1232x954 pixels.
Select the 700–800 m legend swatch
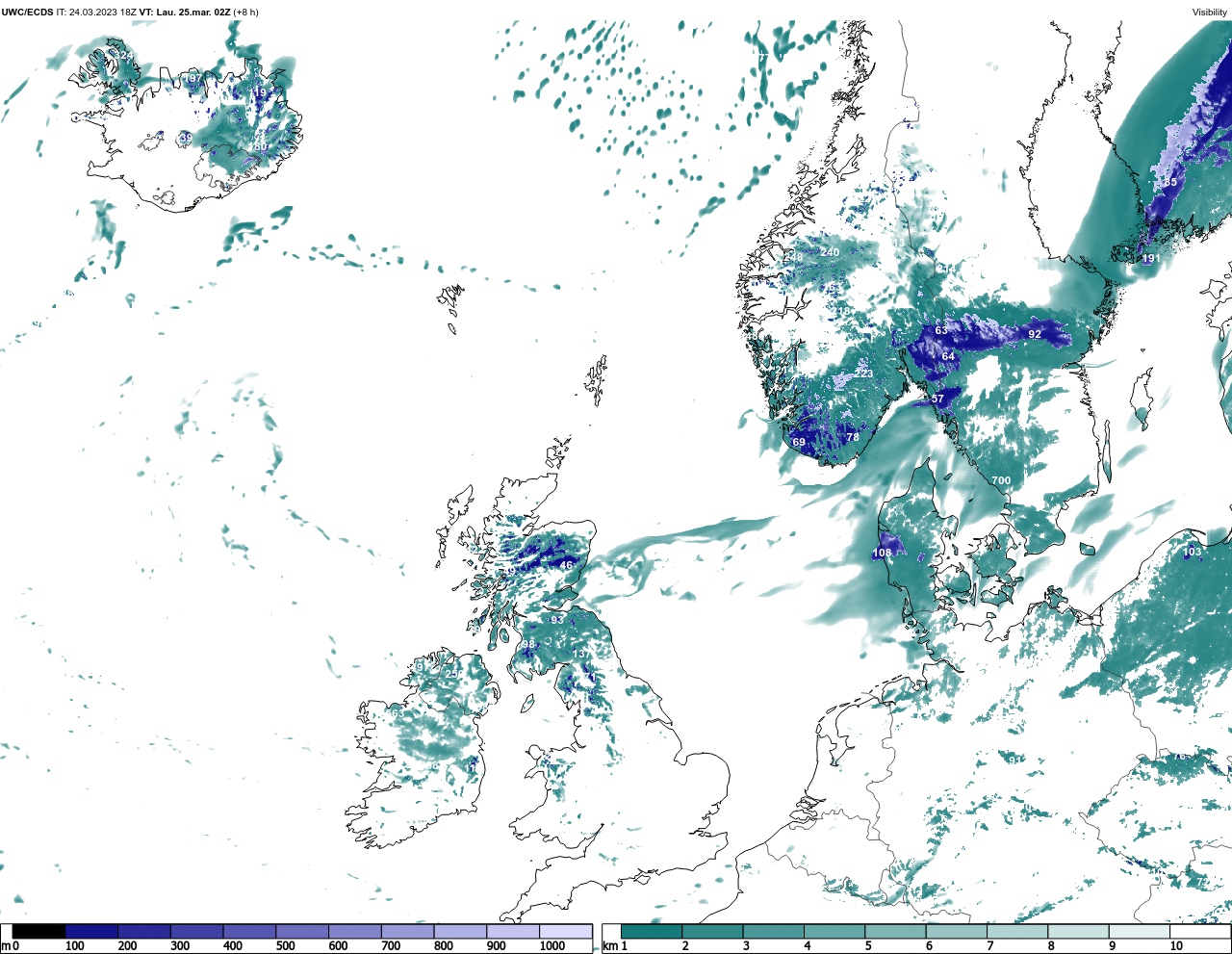pos(407,931)
